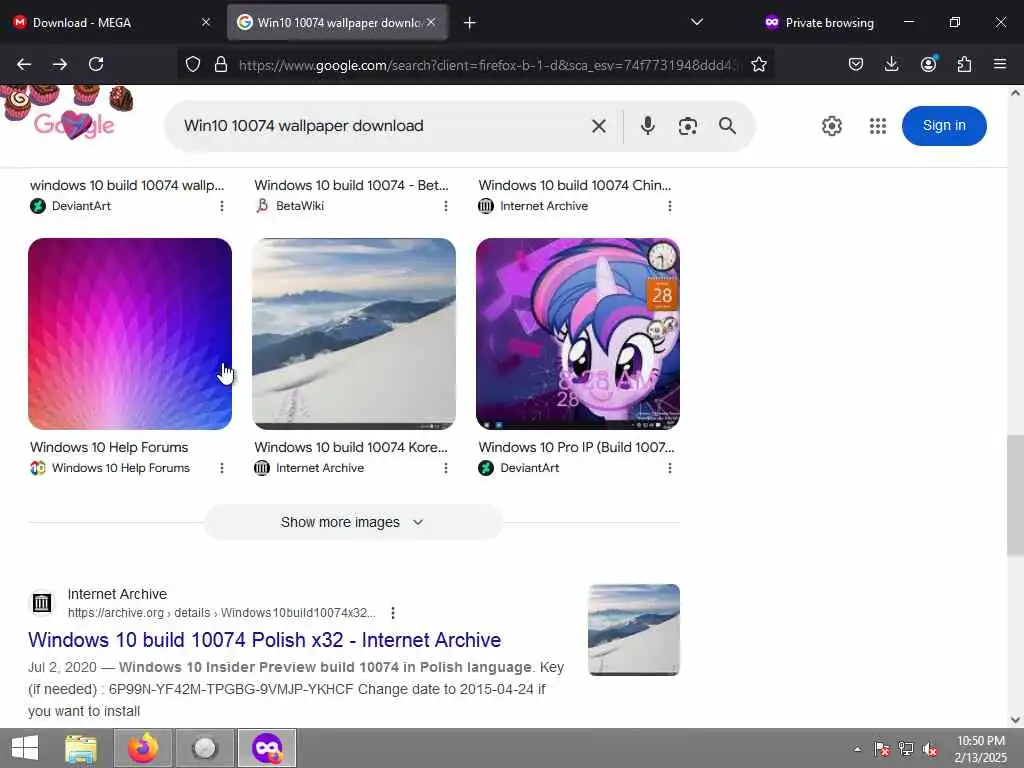Click the BetaWiki source label

click(300, 206)
